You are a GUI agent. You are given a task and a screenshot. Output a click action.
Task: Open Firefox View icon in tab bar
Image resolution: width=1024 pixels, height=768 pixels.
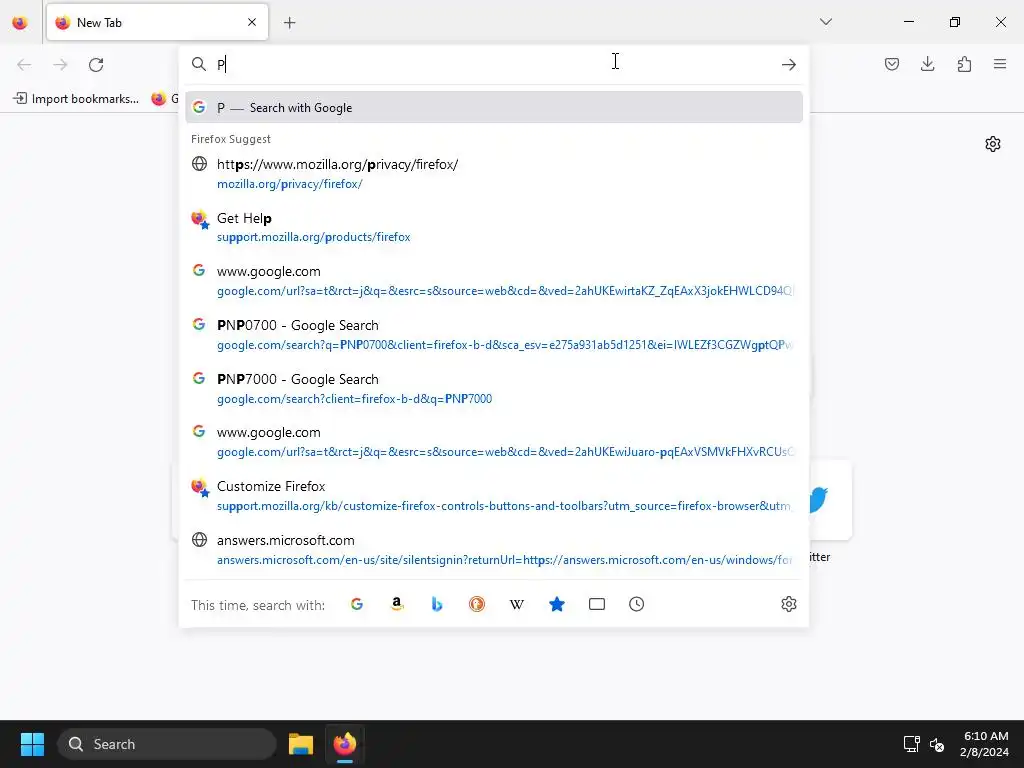pos(20,23)
